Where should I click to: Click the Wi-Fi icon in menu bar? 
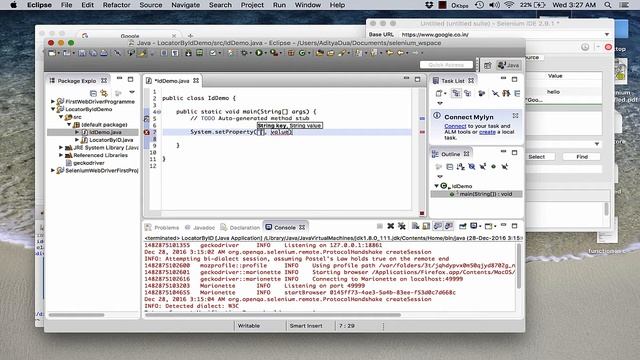(x=509, y=5)
